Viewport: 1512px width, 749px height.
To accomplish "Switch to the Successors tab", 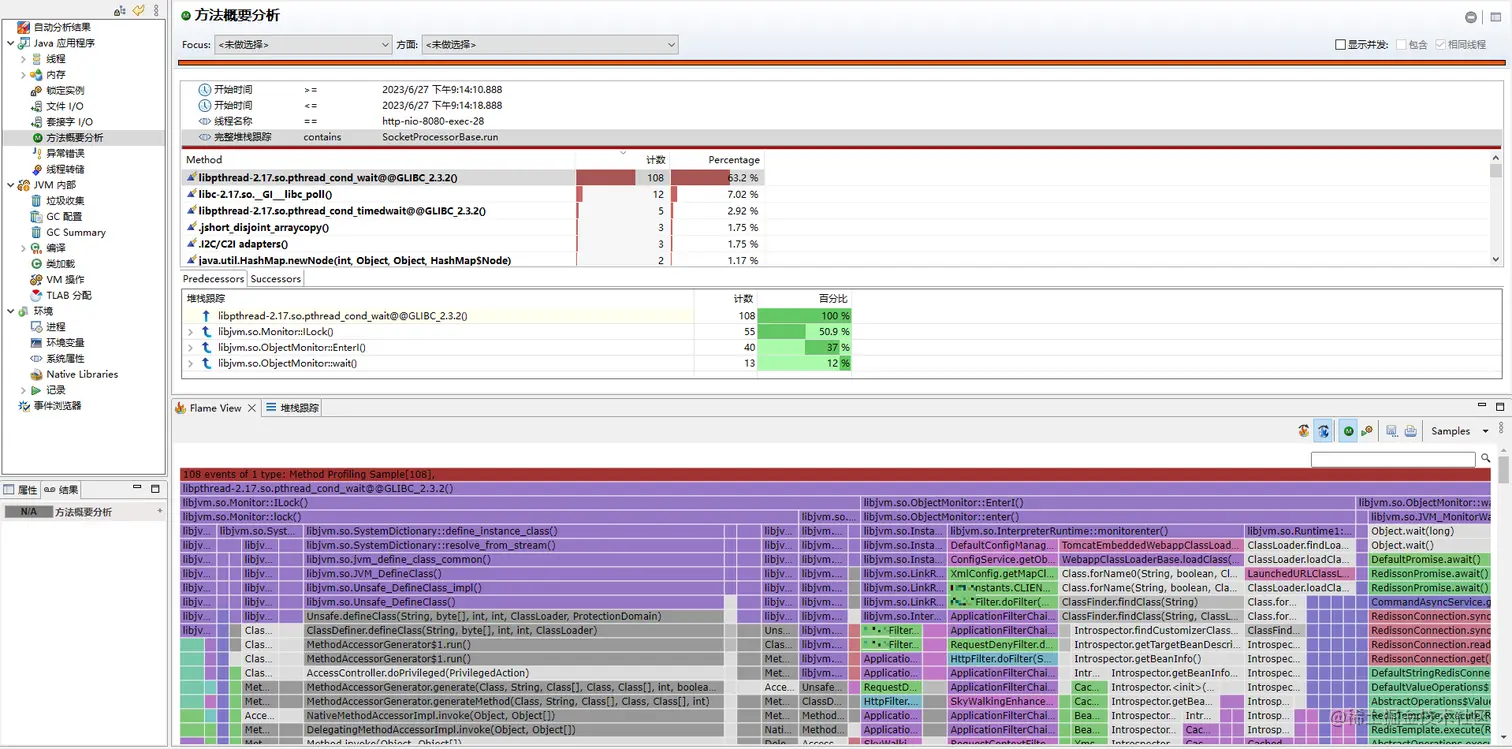I will (x=275, y=279).
